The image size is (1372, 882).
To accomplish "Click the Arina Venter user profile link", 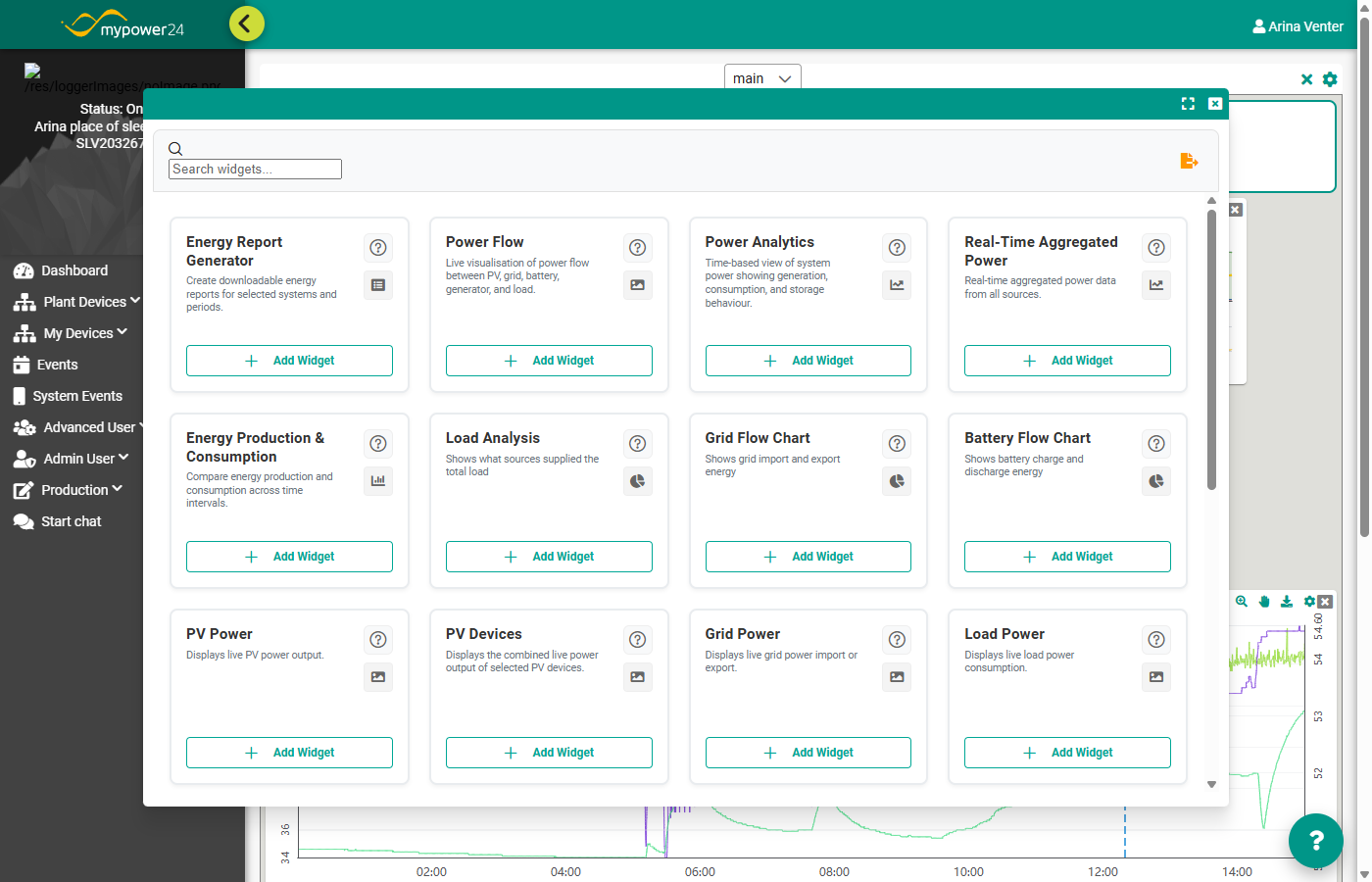I will pyautogui.click(x=1298, y=26).
